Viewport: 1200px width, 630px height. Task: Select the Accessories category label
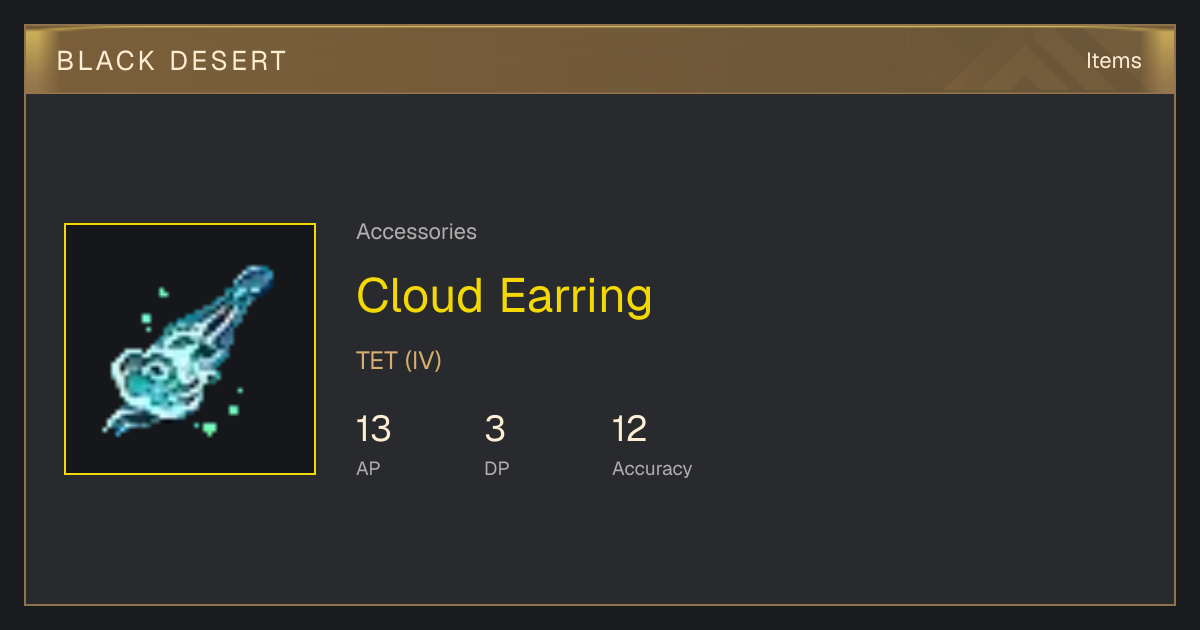pos(416,232)
